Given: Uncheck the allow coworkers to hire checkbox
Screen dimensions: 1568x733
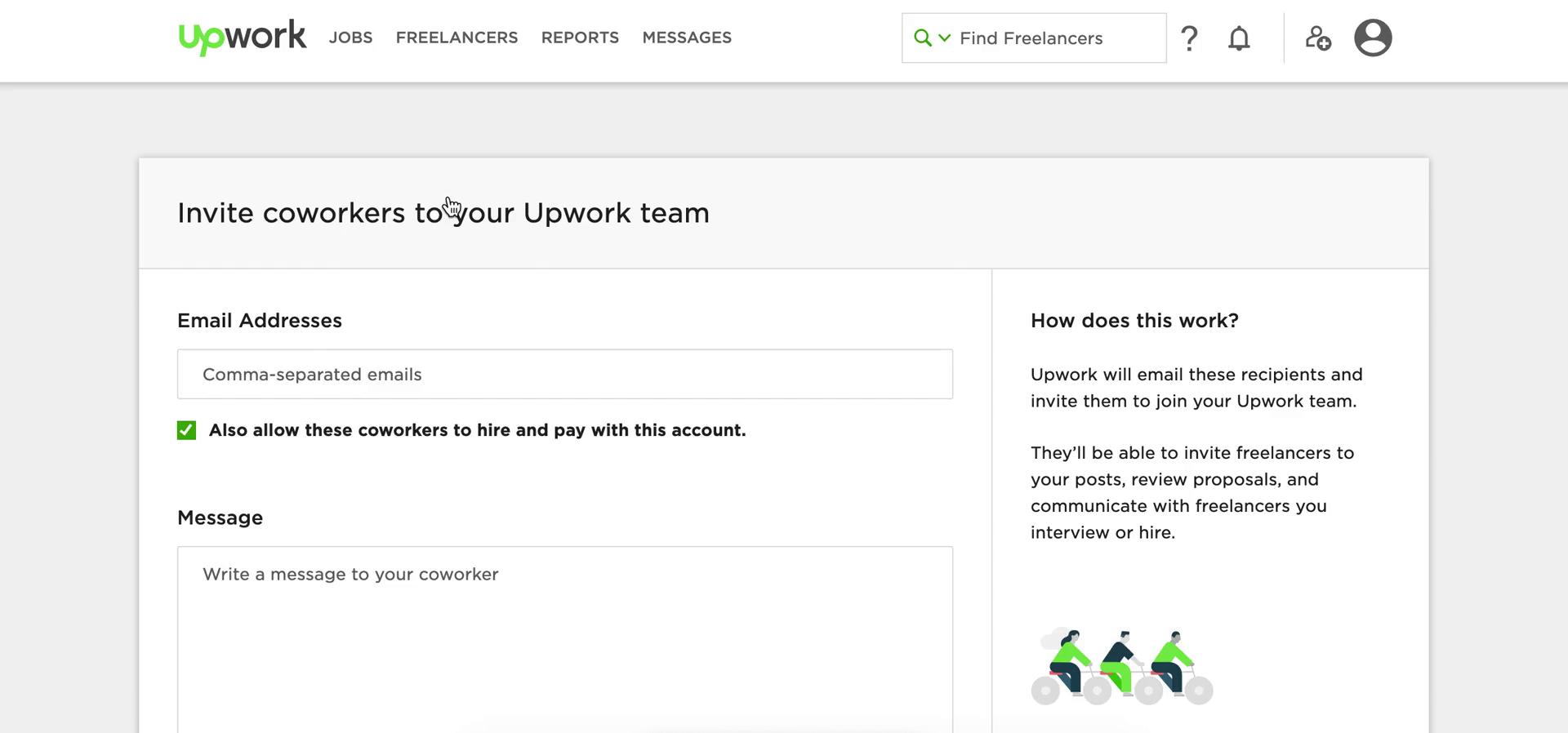Looking at the screenshot, I should pos(186,430).
